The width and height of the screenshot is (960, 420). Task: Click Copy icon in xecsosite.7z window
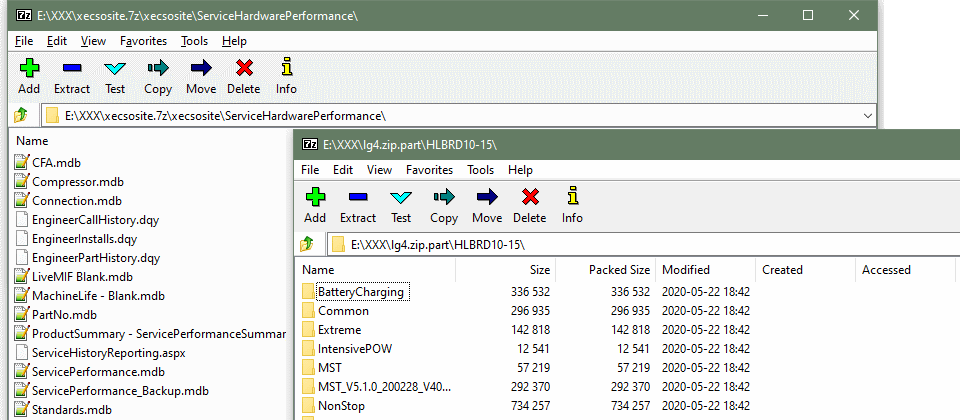coord(158,67)
